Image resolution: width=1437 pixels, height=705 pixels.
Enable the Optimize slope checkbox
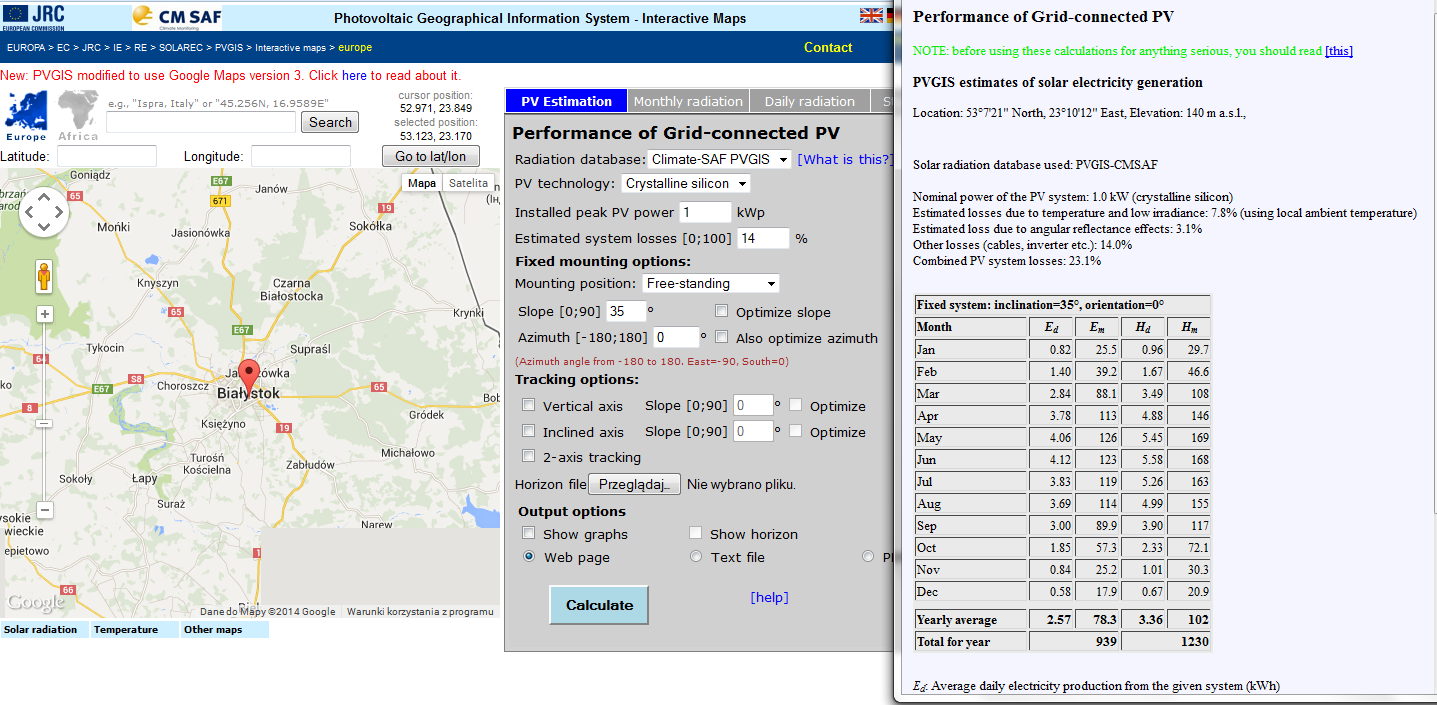[x=722, y=311]
